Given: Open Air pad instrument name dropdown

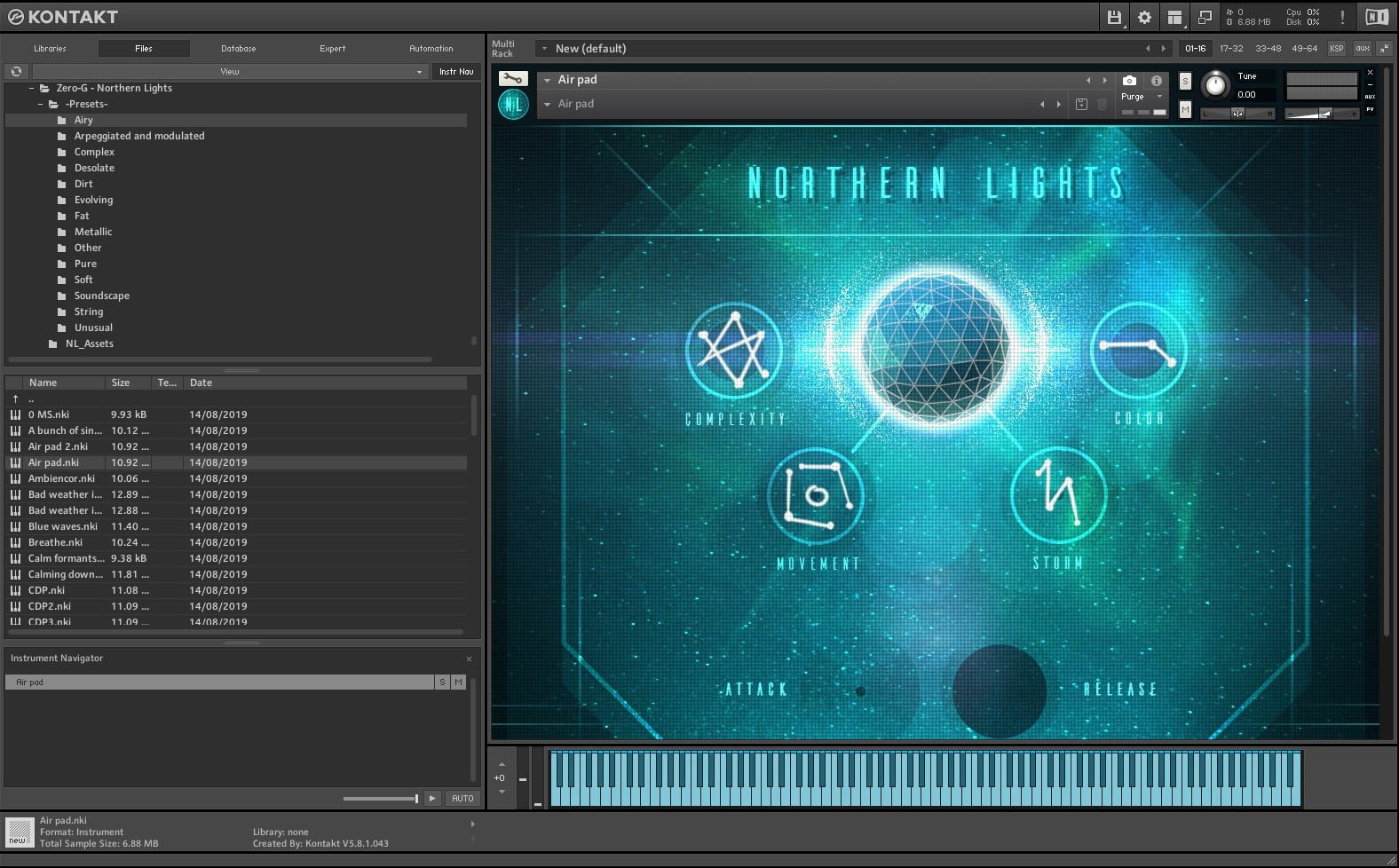Looking at the screenshot, I should (x=547, y=80).
